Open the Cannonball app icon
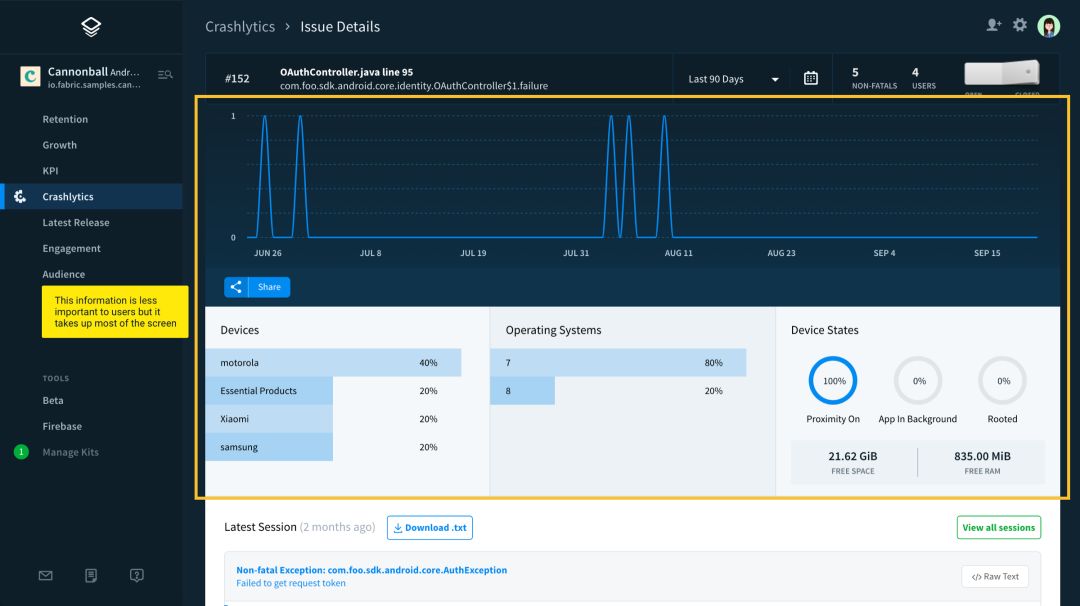This screenshot has width=1080, height=606. 30,76
